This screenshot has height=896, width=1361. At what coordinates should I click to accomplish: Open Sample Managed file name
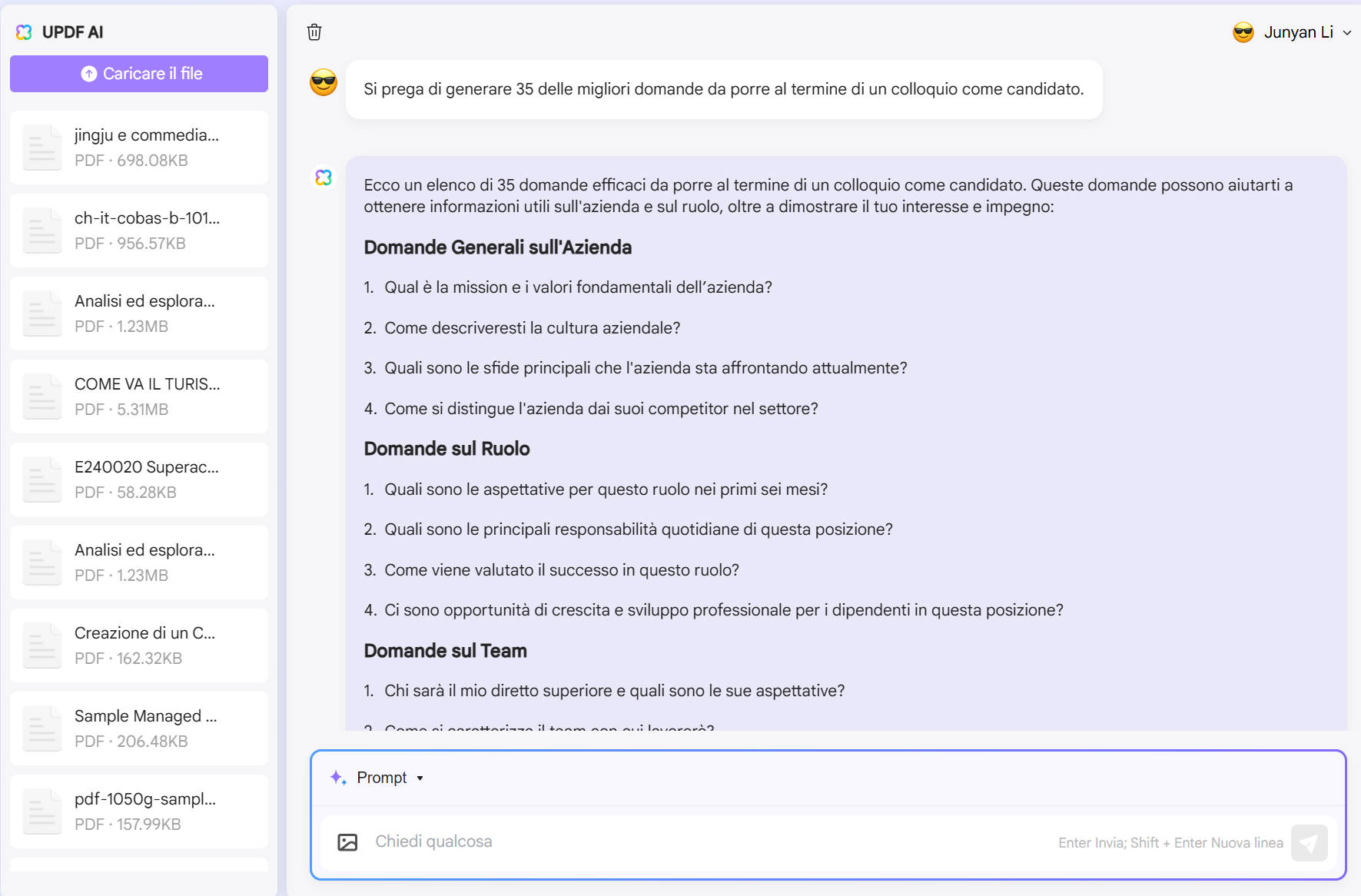(145, 716)
